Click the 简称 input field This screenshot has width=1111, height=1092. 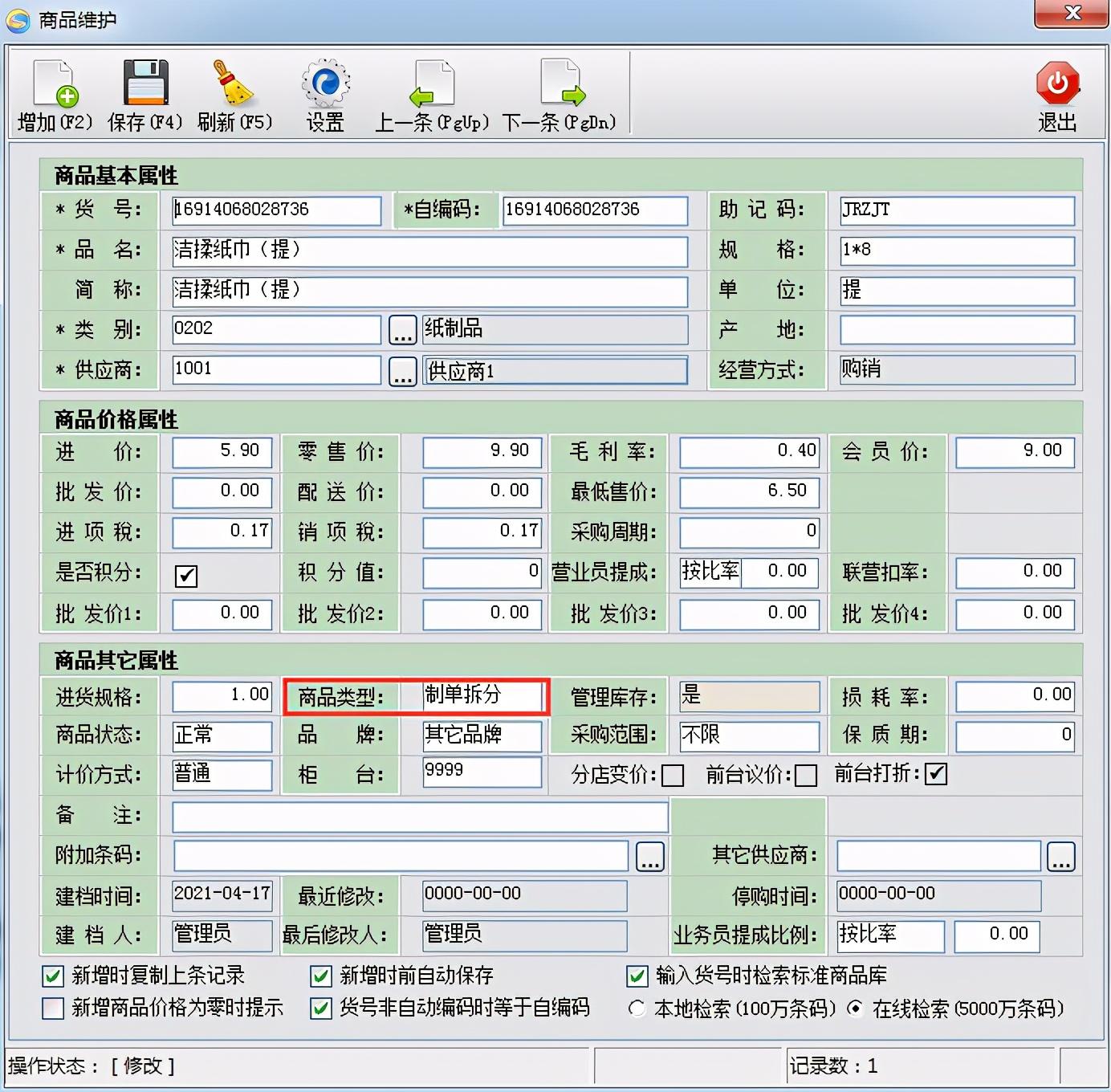(430, 291)
